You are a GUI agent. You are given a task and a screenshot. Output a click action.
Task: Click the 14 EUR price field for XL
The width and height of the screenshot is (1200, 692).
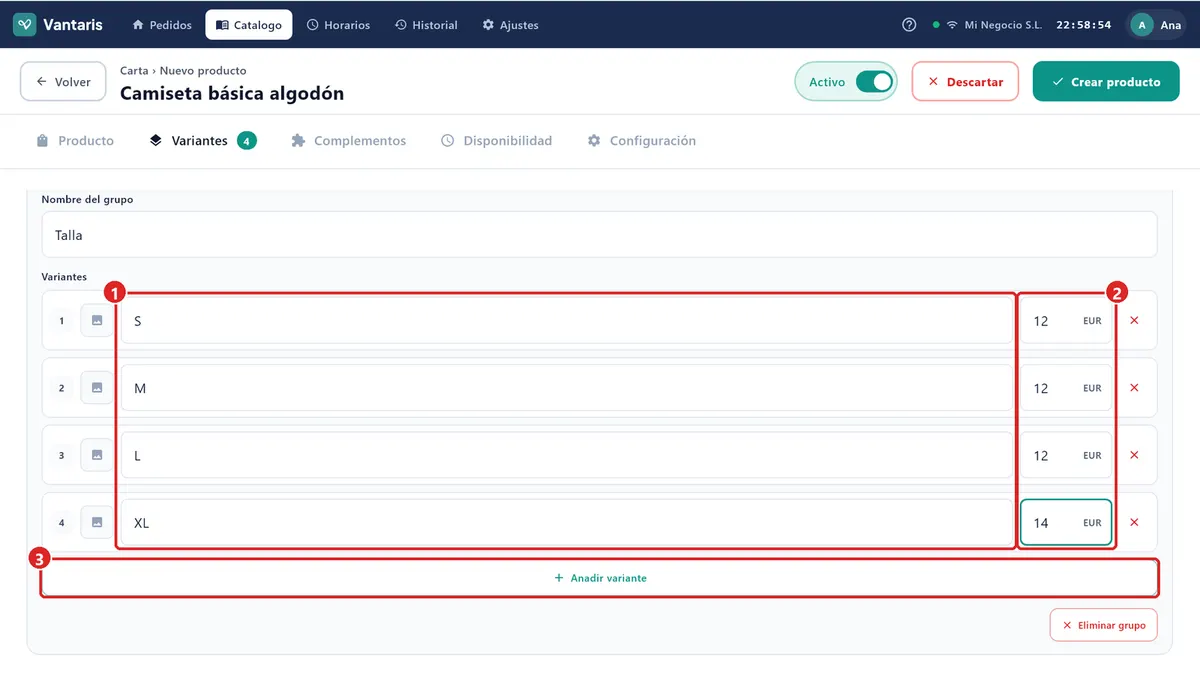[1066, 522]
